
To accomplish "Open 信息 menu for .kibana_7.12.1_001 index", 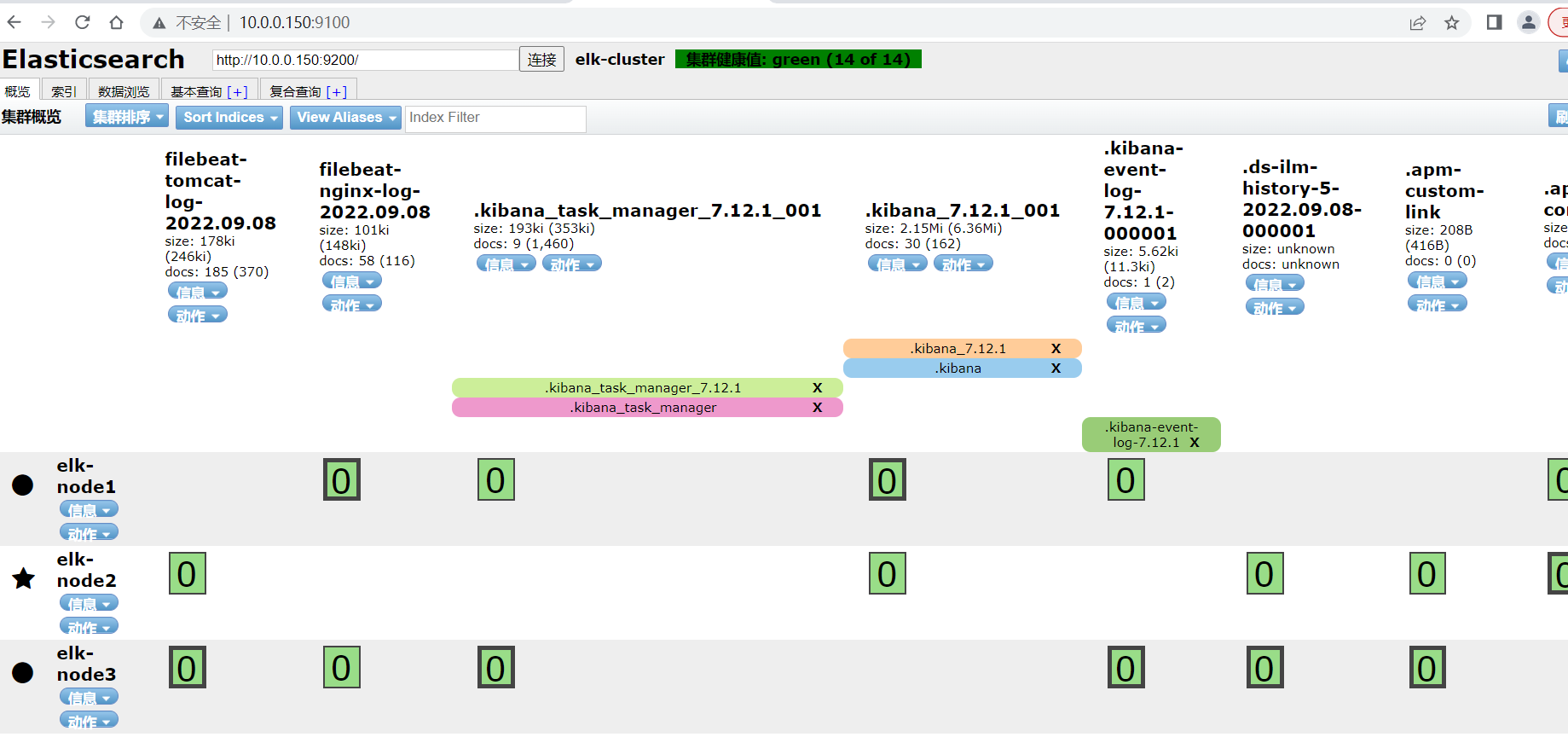I will coord(898,264).
